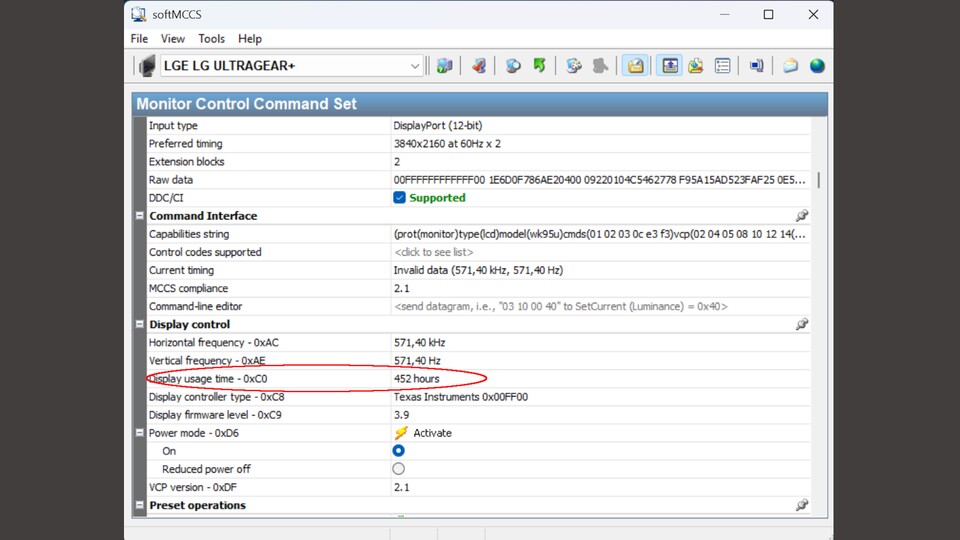Collapse the Display control section
The height and width of the screenshot is (540, 960).
pyautogui.click(x=140, y=324)
